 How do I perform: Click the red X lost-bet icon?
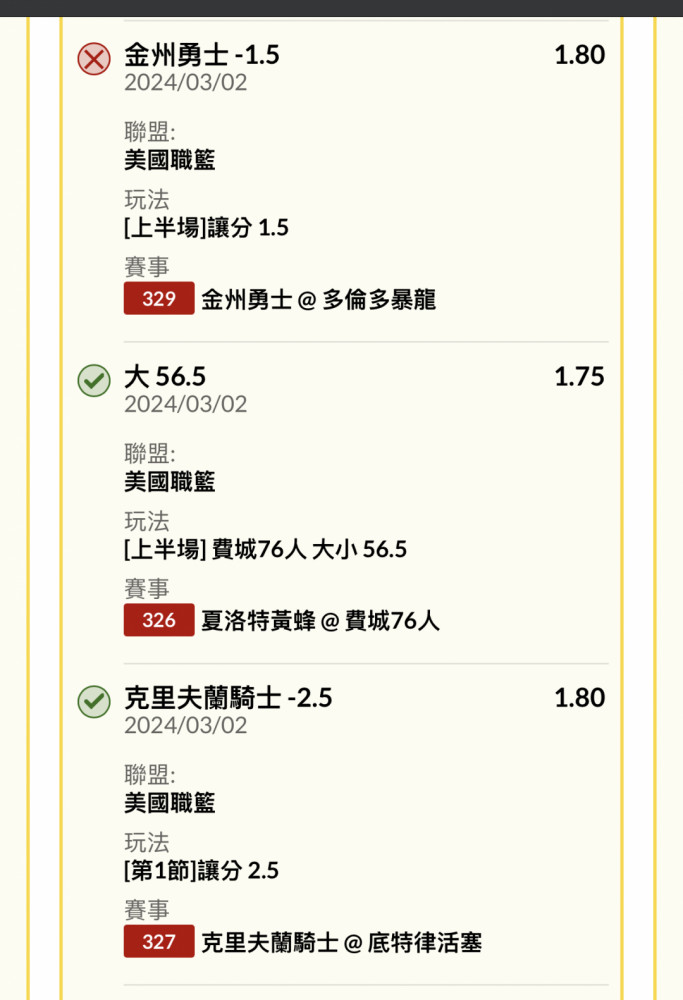pos(94,59)
